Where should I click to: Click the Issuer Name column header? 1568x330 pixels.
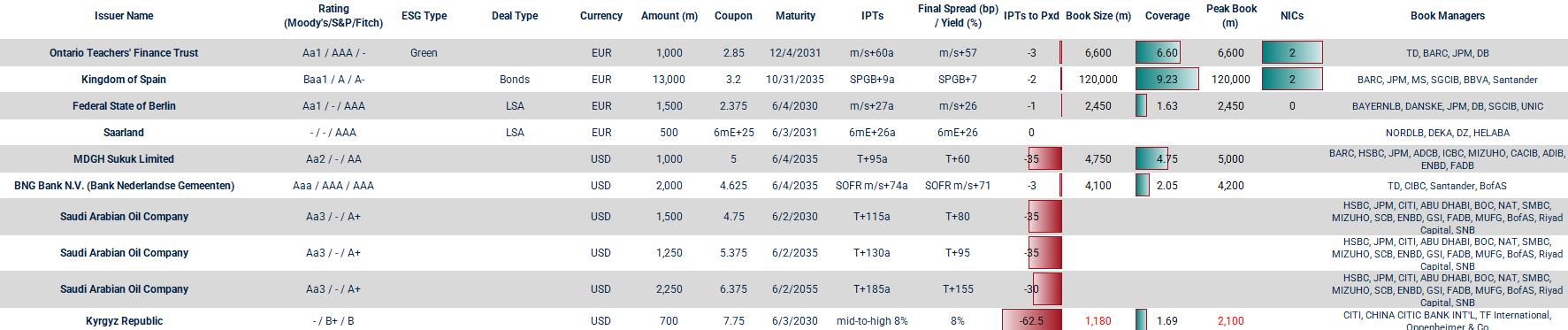tap(124, 16)
